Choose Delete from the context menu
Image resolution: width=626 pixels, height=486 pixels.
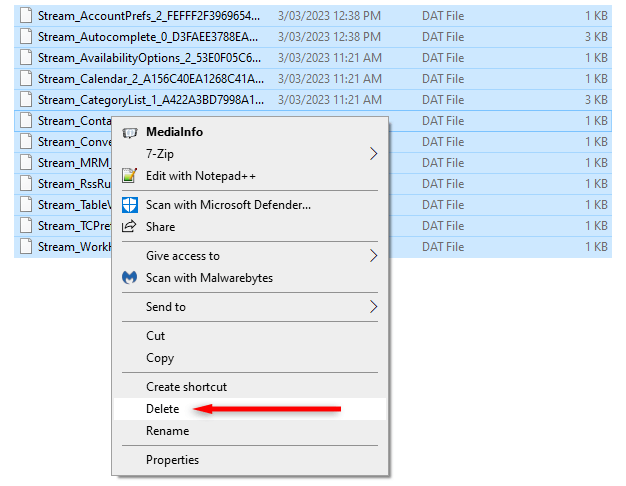[x=163, y=409]
